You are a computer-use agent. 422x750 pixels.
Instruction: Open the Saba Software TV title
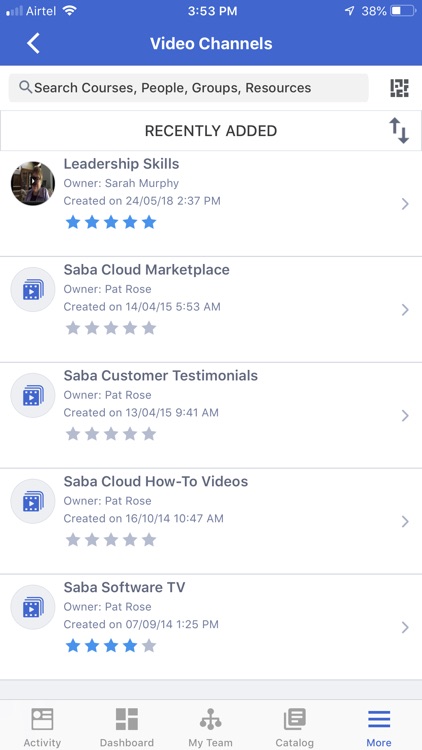(x=124, y=587)
